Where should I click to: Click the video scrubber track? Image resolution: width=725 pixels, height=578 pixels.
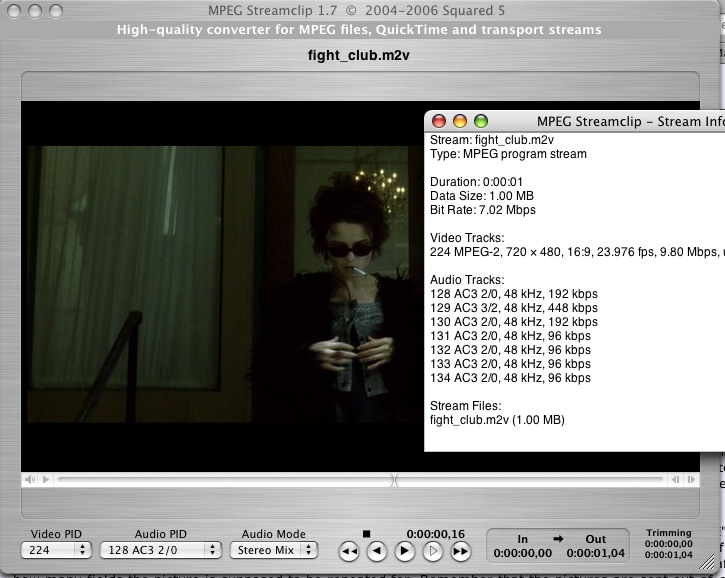tap(361, 480)
